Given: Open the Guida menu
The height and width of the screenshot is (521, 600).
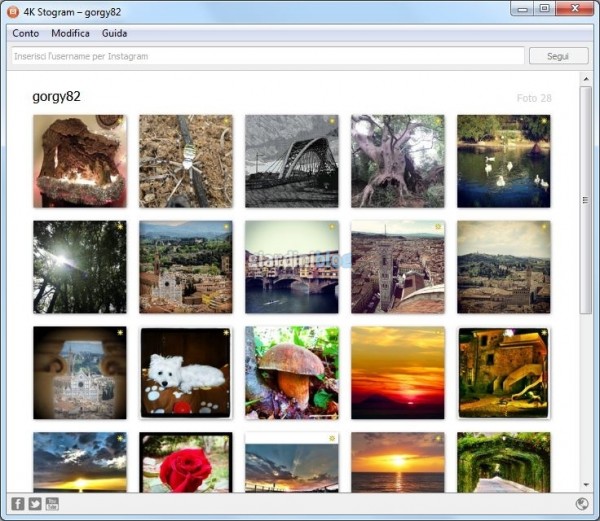Looking at the screenshot, I should (x=114, y=33).
